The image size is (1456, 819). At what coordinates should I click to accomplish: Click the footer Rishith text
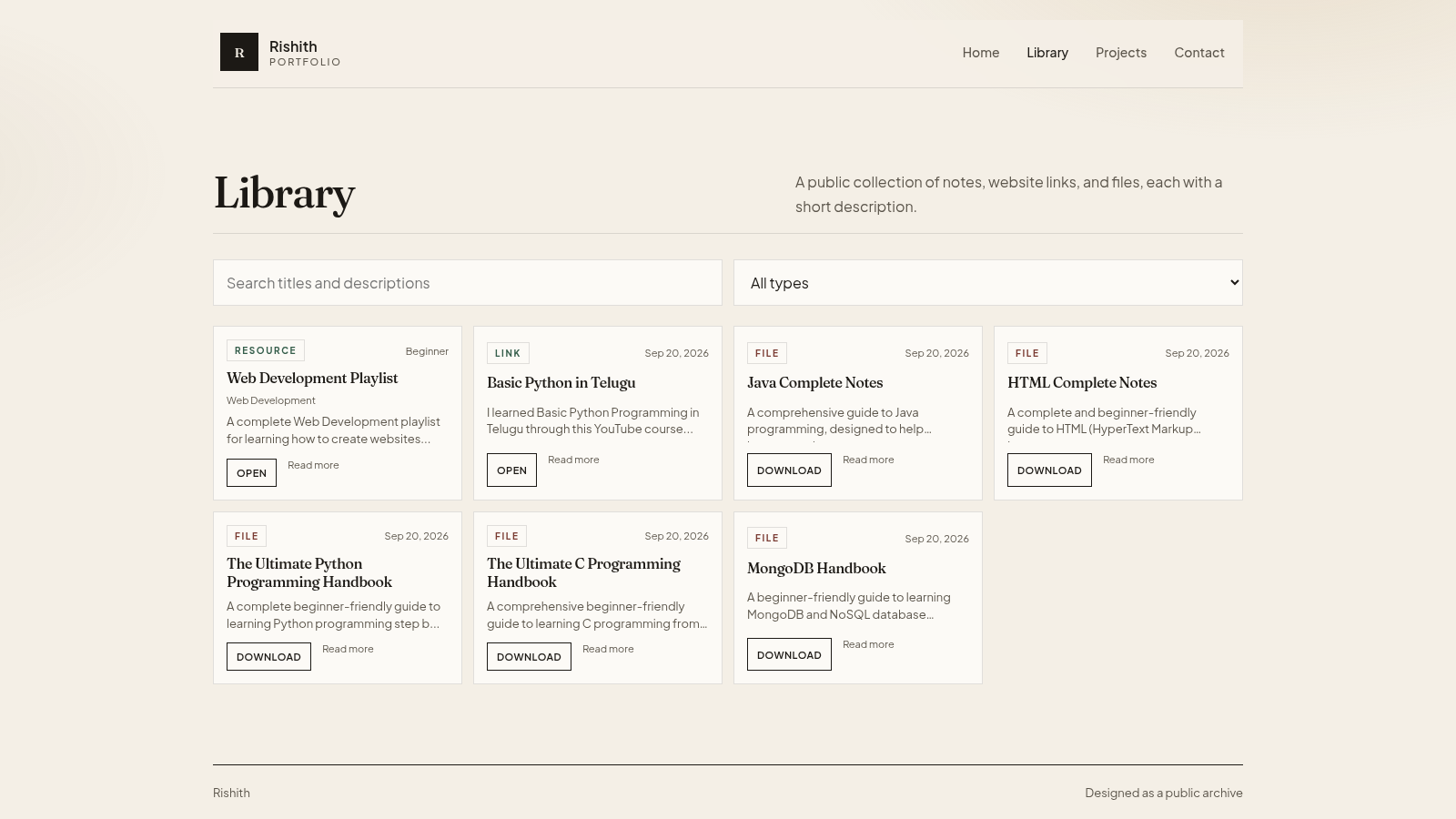pyautogui.click(x=231, y=793)
